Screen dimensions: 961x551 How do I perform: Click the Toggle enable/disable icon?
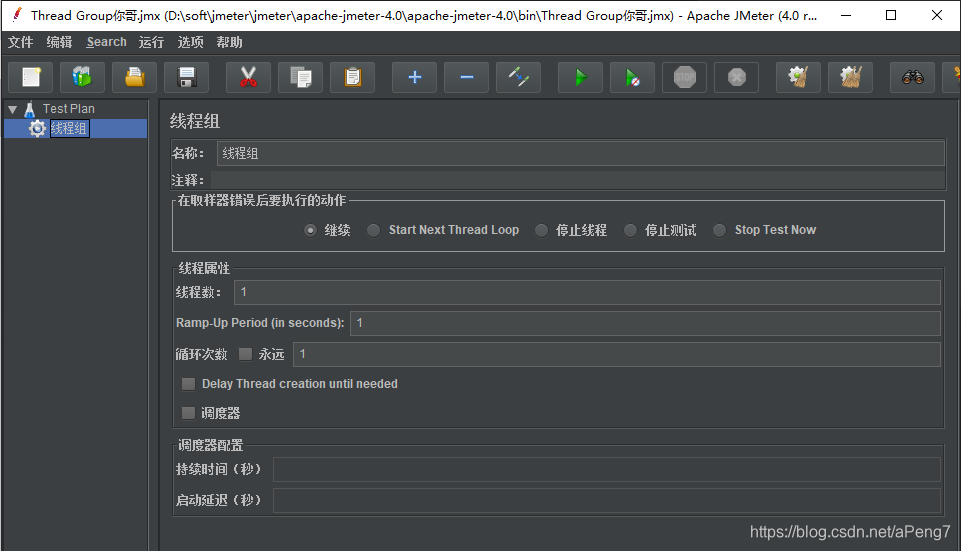coord(518,77)
